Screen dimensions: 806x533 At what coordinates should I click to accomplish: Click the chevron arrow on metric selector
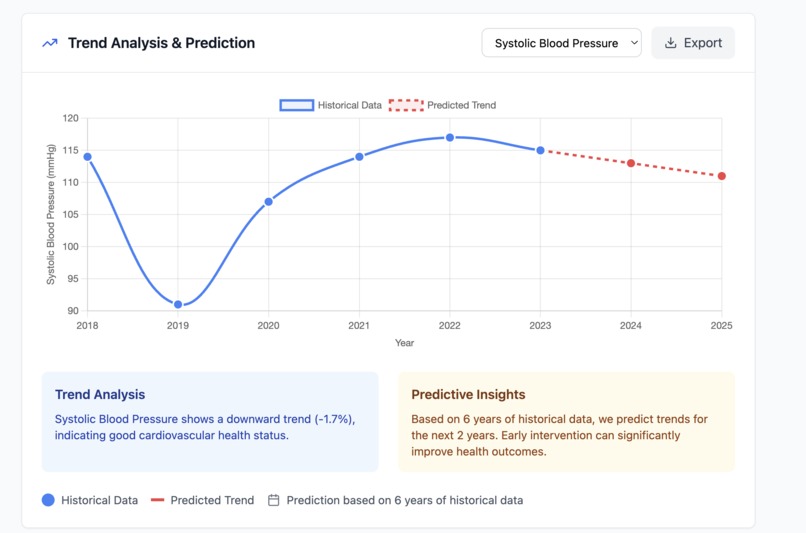[x=634, y=43]
